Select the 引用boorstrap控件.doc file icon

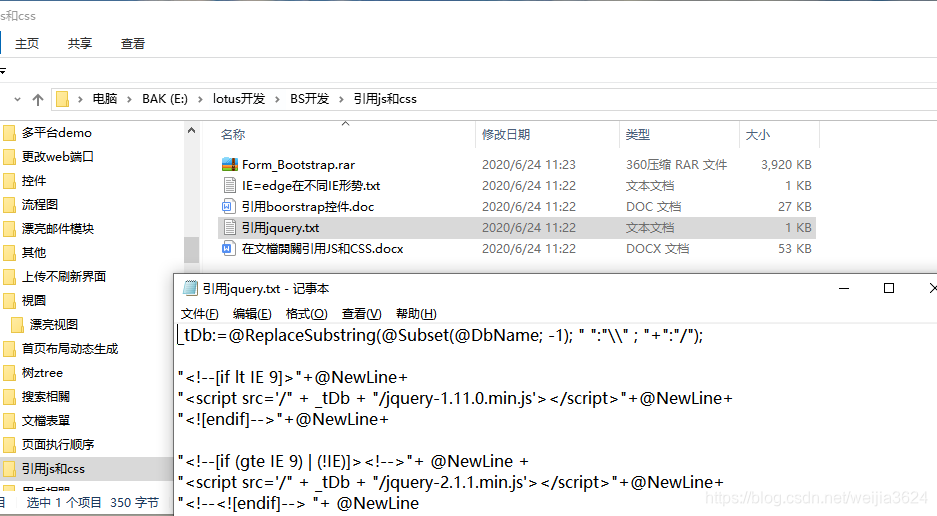tap(229, 207)
